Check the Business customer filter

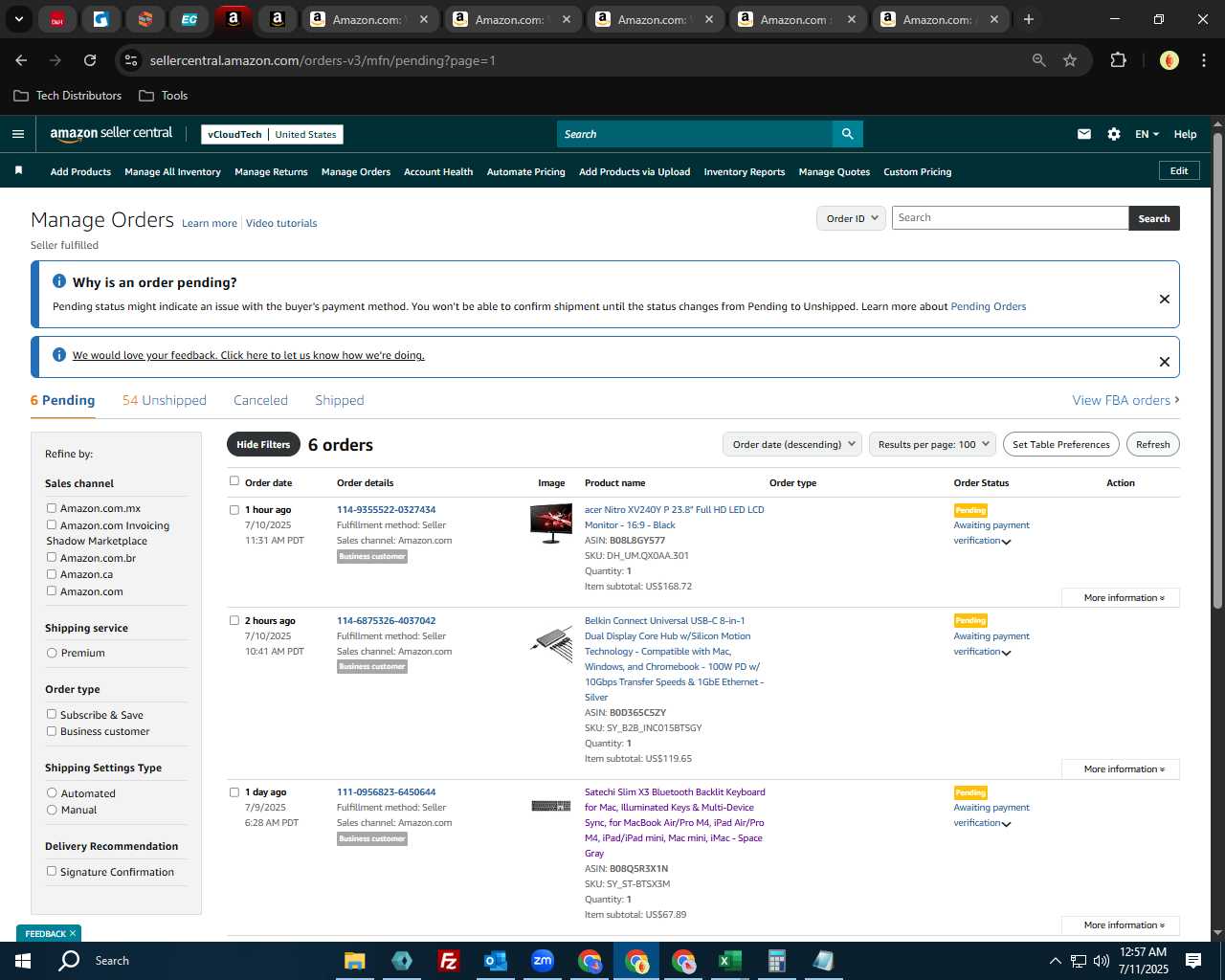coord(52,731)
